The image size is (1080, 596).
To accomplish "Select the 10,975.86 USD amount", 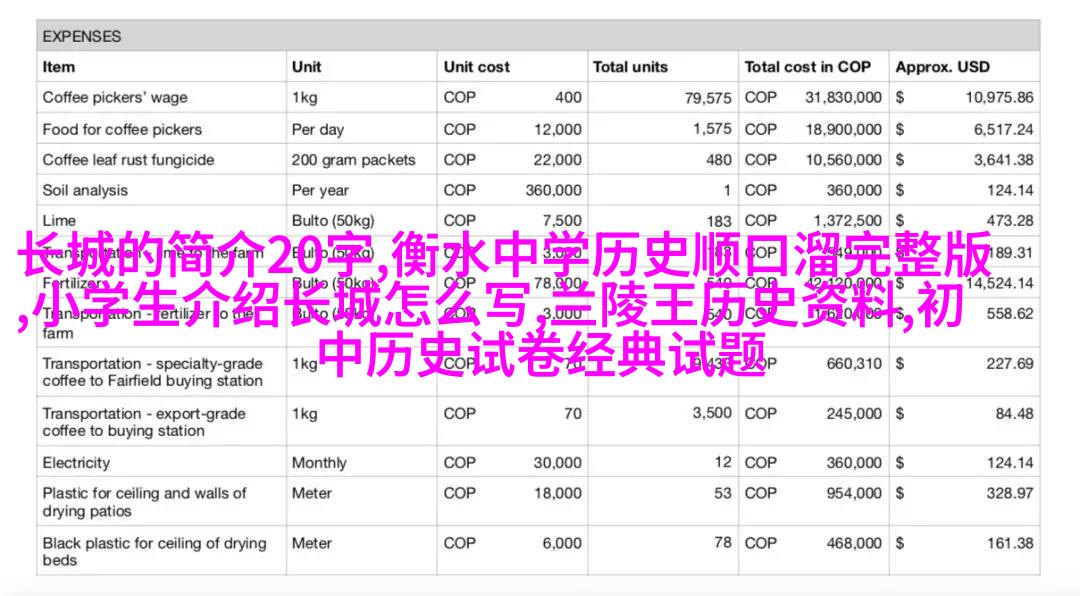I will pyautogui.click(x=999, y=98).
